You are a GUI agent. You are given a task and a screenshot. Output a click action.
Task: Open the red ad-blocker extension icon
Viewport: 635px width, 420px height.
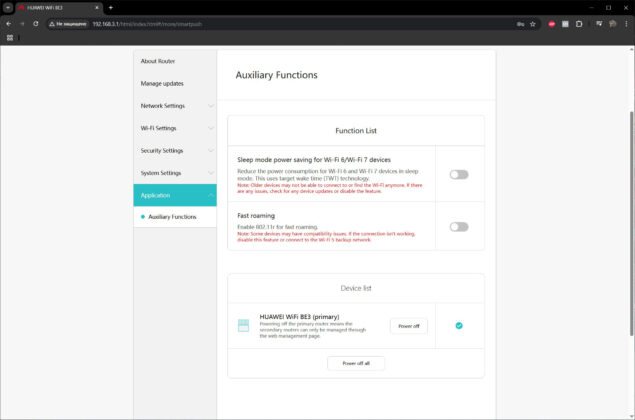click(552, 24)
